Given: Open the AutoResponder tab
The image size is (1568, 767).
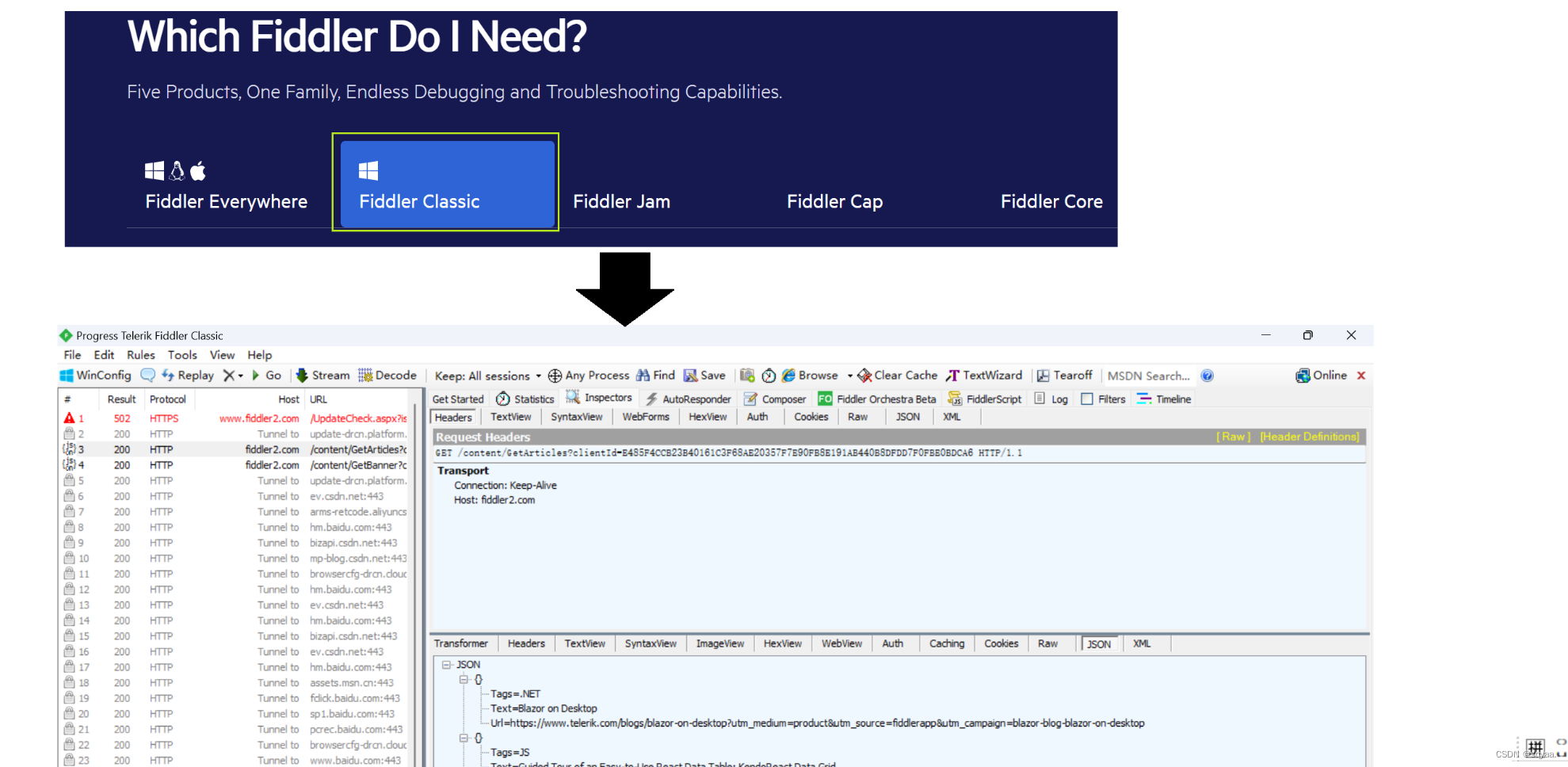Looking at the screenshot, I should [689, 399].
